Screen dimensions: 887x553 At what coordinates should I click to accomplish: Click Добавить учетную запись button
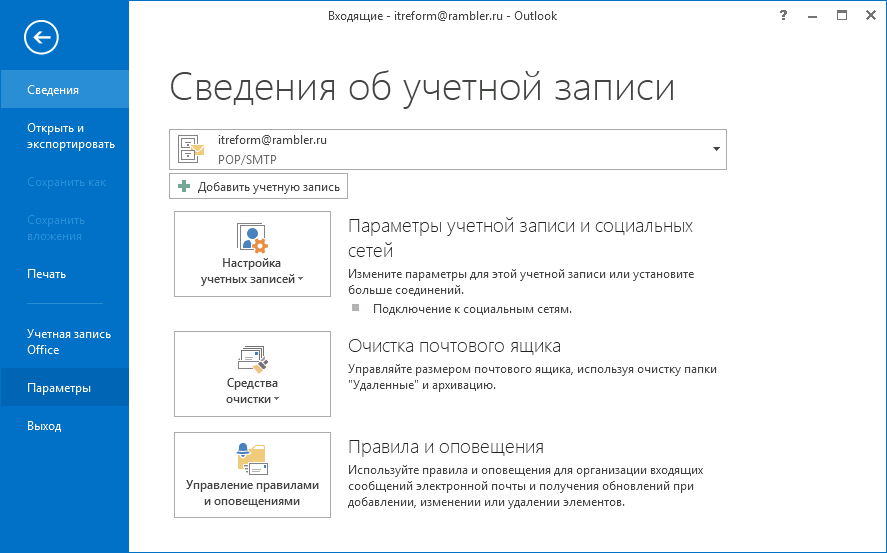click(x=259, y=187)
